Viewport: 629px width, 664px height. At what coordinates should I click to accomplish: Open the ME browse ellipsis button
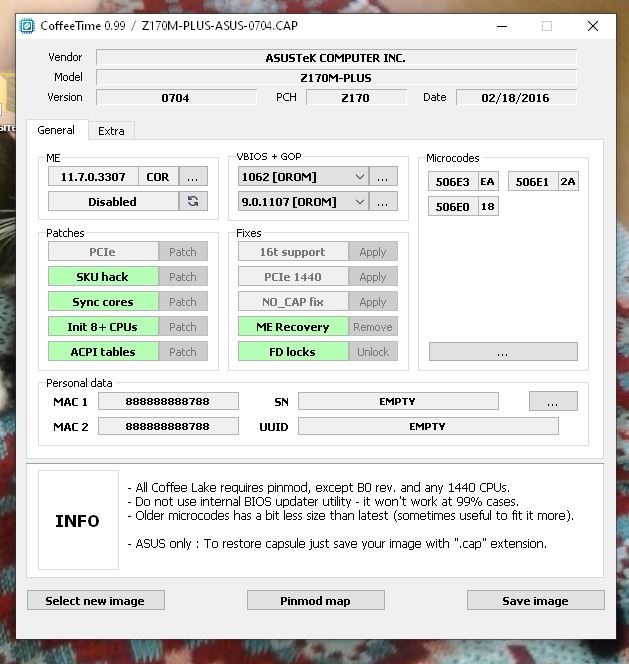[193, 176]
